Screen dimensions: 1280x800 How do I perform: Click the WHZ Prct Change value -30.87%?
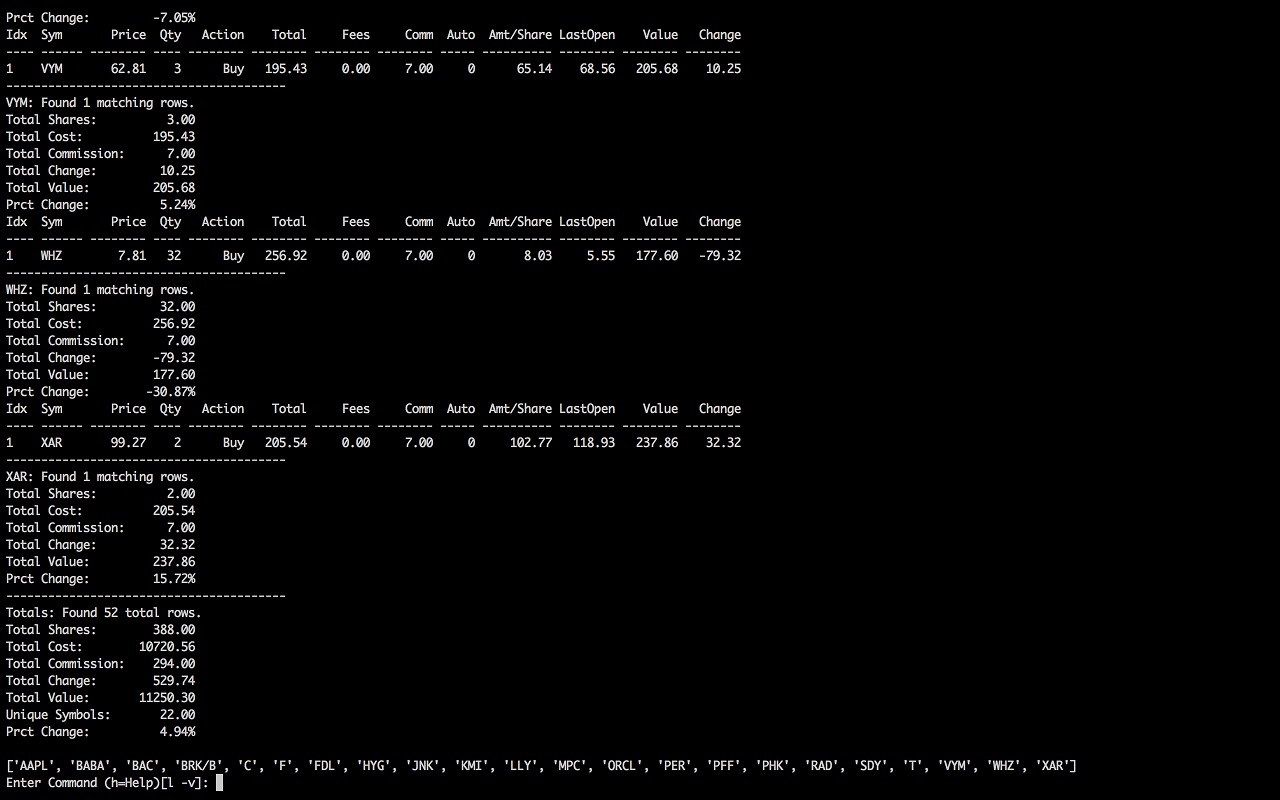pyautogui.click(x=171, y=392)
